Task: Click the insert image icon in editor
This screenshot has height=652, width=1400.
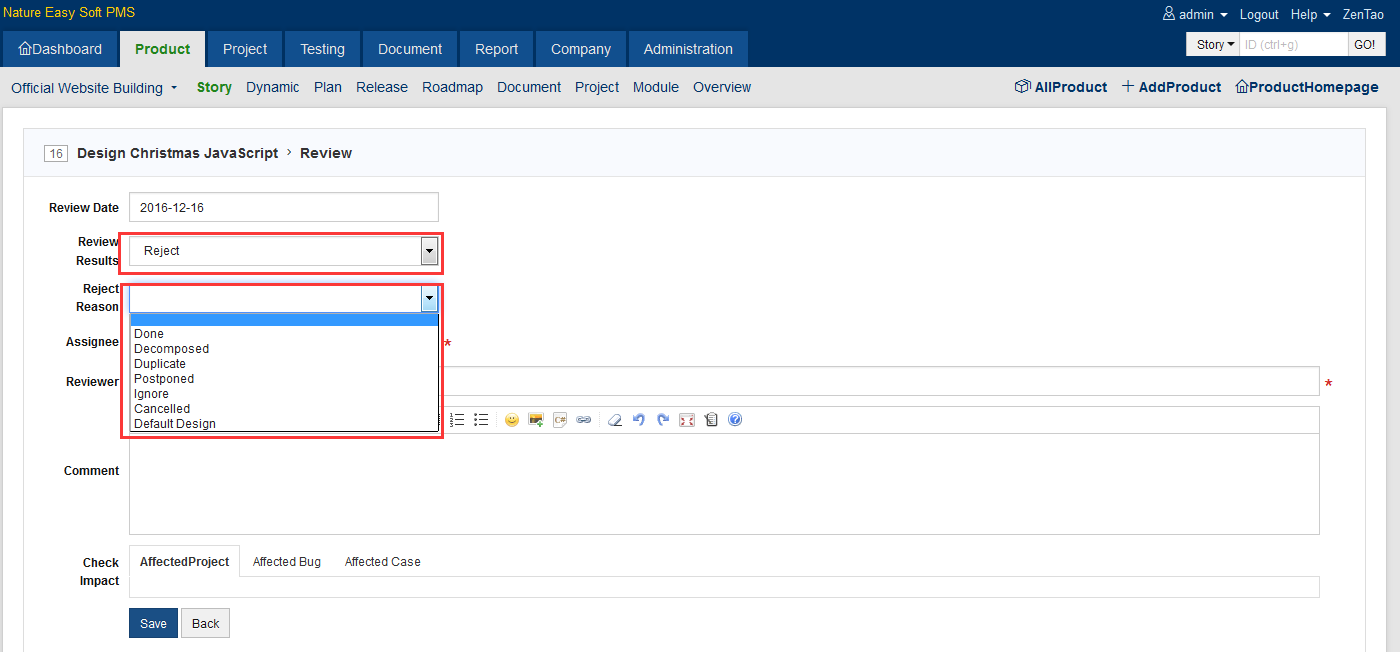Action: [536, 420]
